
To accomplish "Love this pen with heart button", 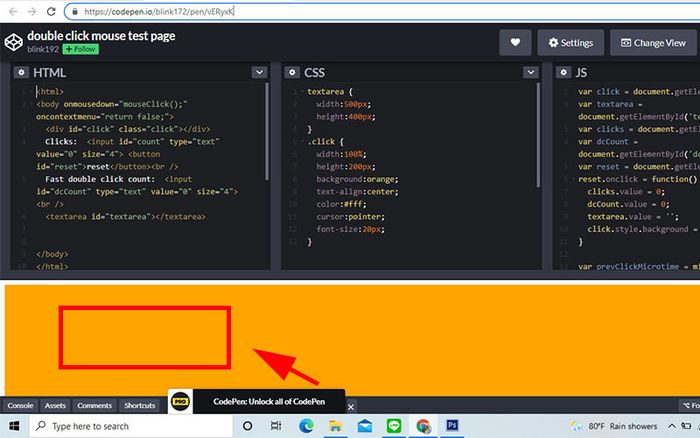I will click(x=515, y=43).
